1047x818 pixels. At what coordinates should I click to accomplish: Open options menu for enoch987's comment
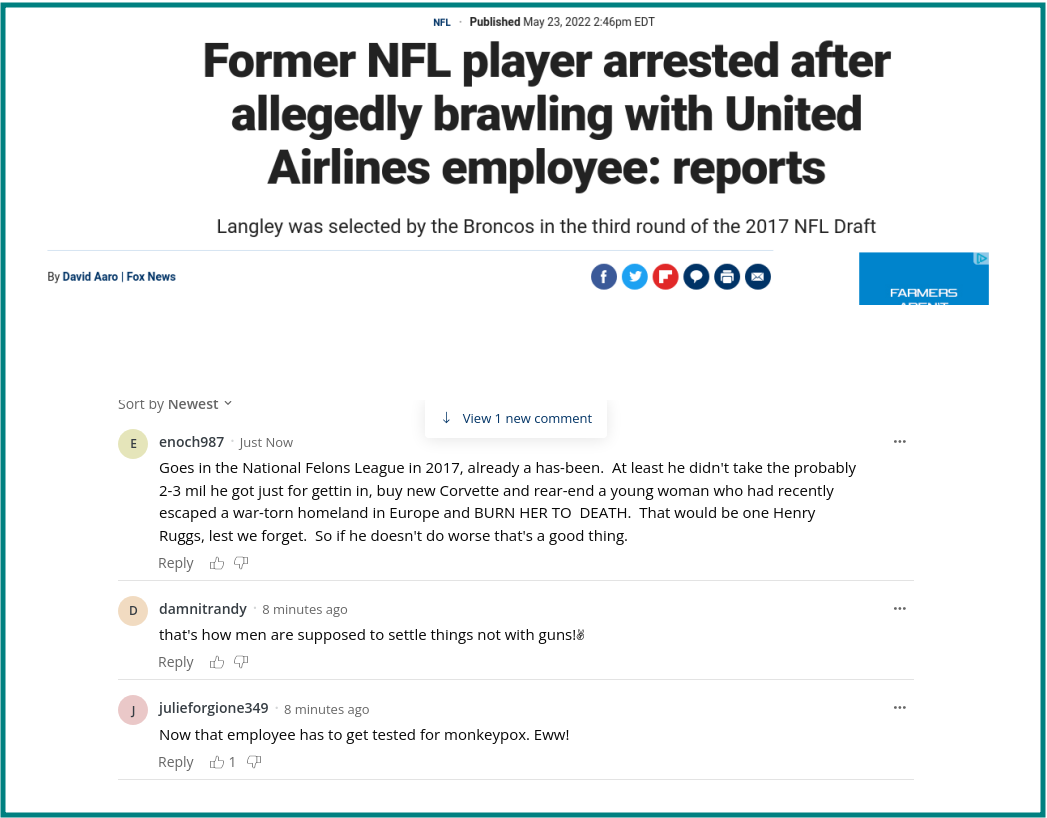(x=899, y=441)
